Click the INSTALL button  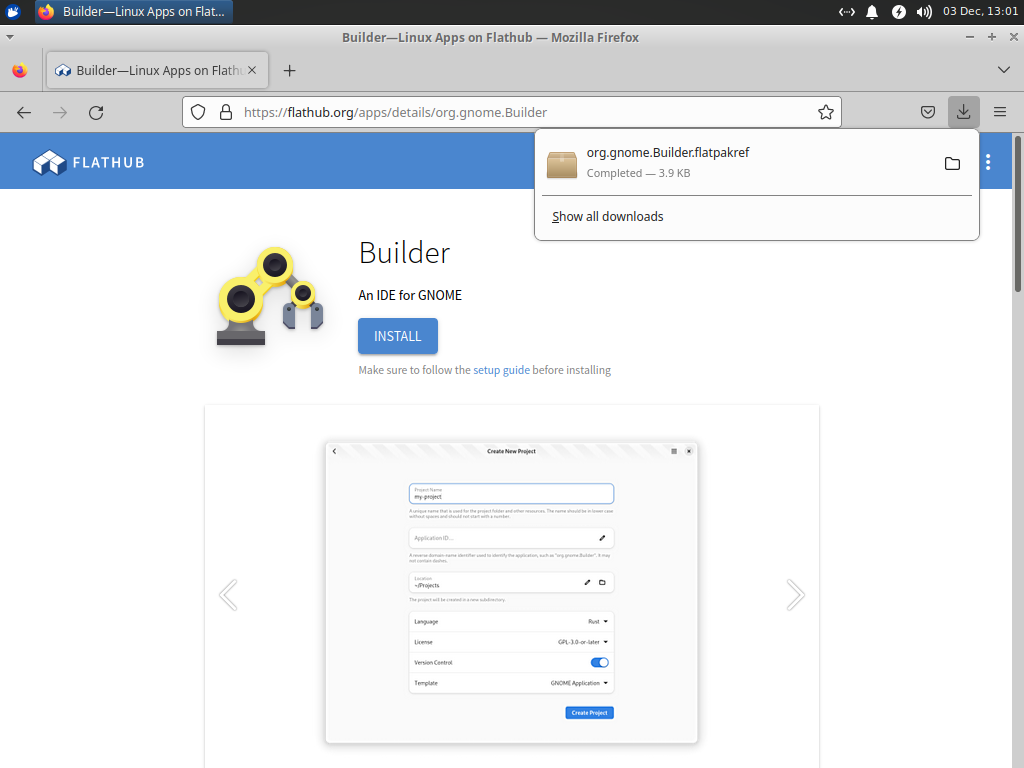[x=397, y=336]
